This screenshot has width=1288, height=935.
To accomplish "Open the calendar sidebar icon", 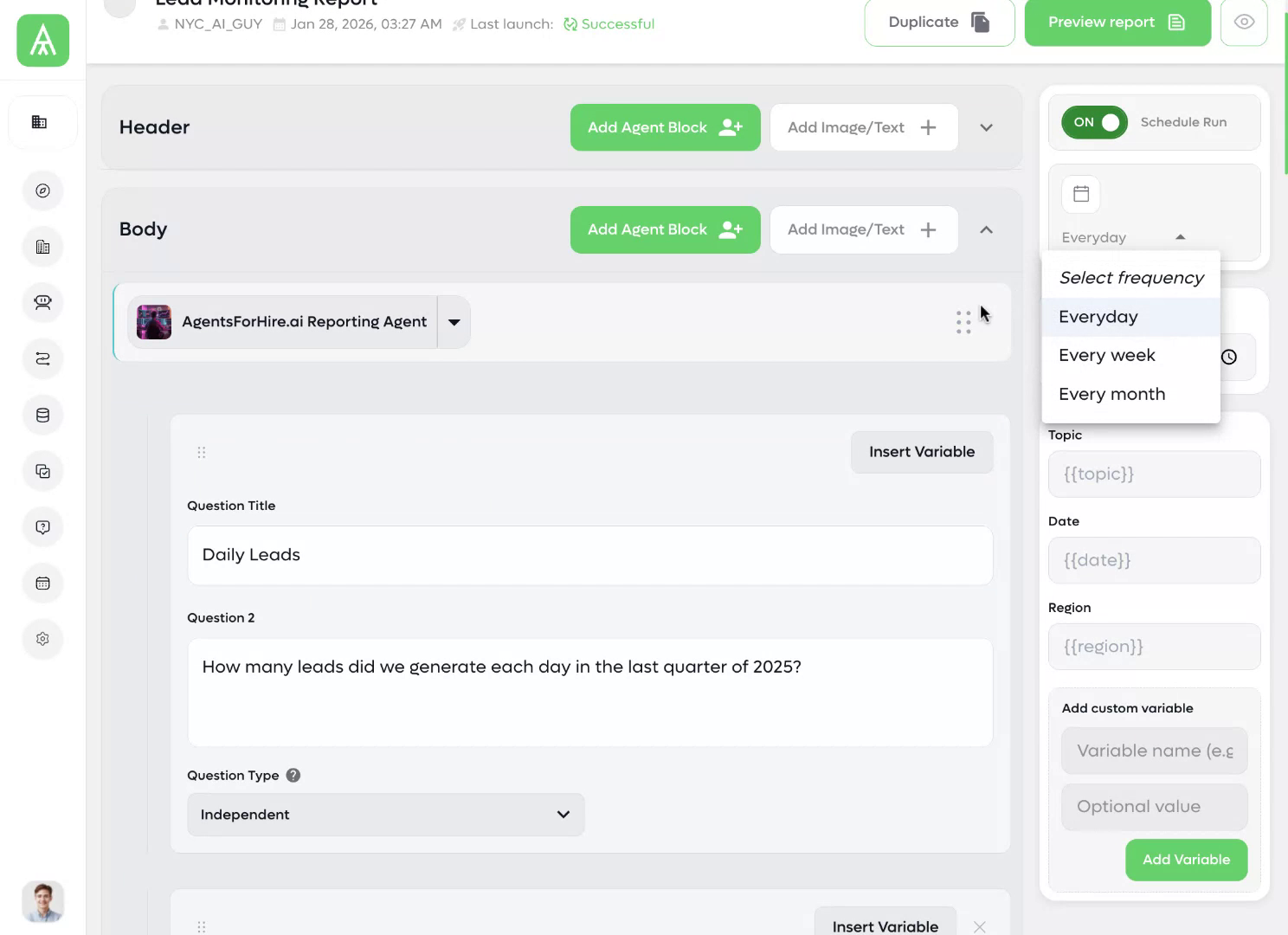I will pos(42,583).
